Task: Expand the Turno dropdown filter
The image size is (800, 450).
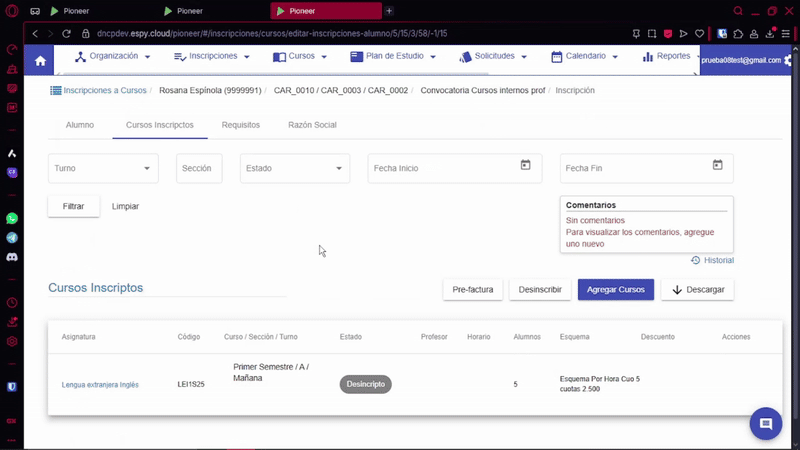Action: [103, 168]
